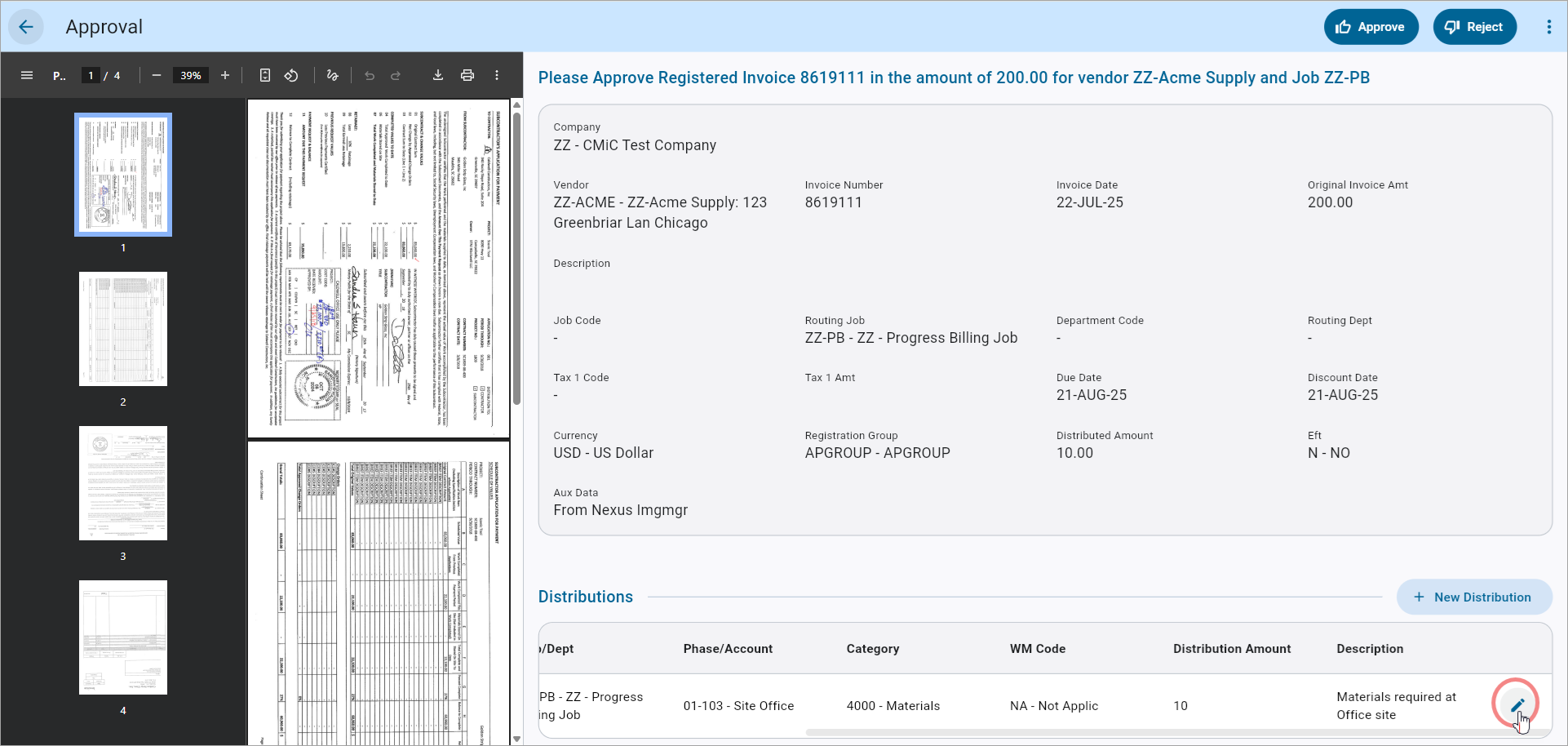1568x746 pixels.
Task: Undo the last PDF annotation
Action: point(370,75)
